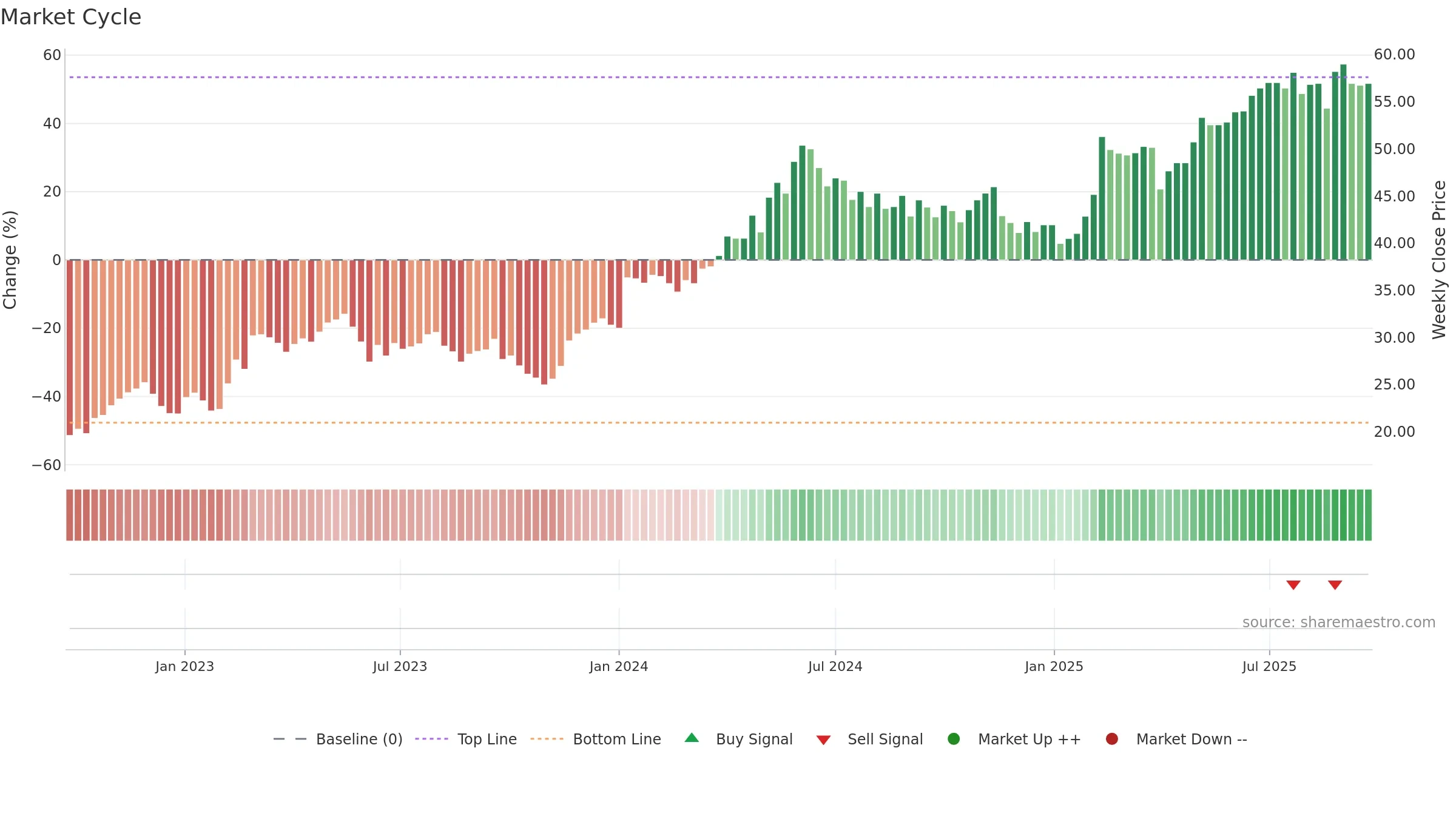Toggle the Market Down -- legend entry

click(x=1176, y=739)
